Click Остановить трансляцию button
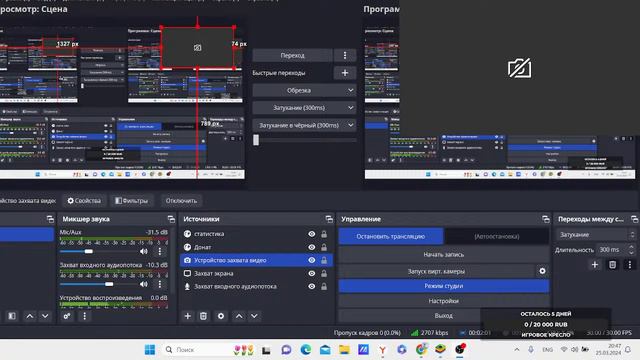Image resolution: width=640 pixels, height=360 pixels. pyautogui.click(x=391, y=236)
